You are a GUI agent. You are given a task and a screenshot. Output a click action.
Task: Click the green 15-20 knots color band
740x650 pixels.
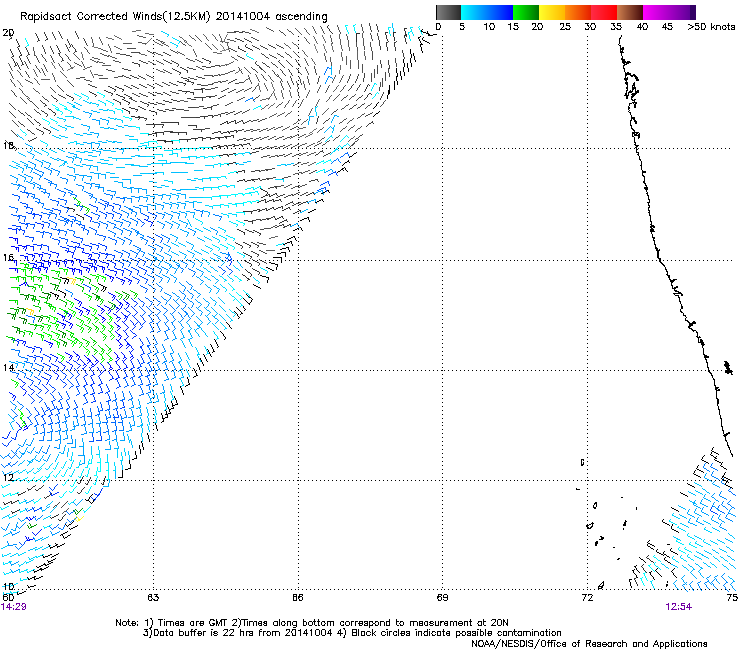pos(526,12)
